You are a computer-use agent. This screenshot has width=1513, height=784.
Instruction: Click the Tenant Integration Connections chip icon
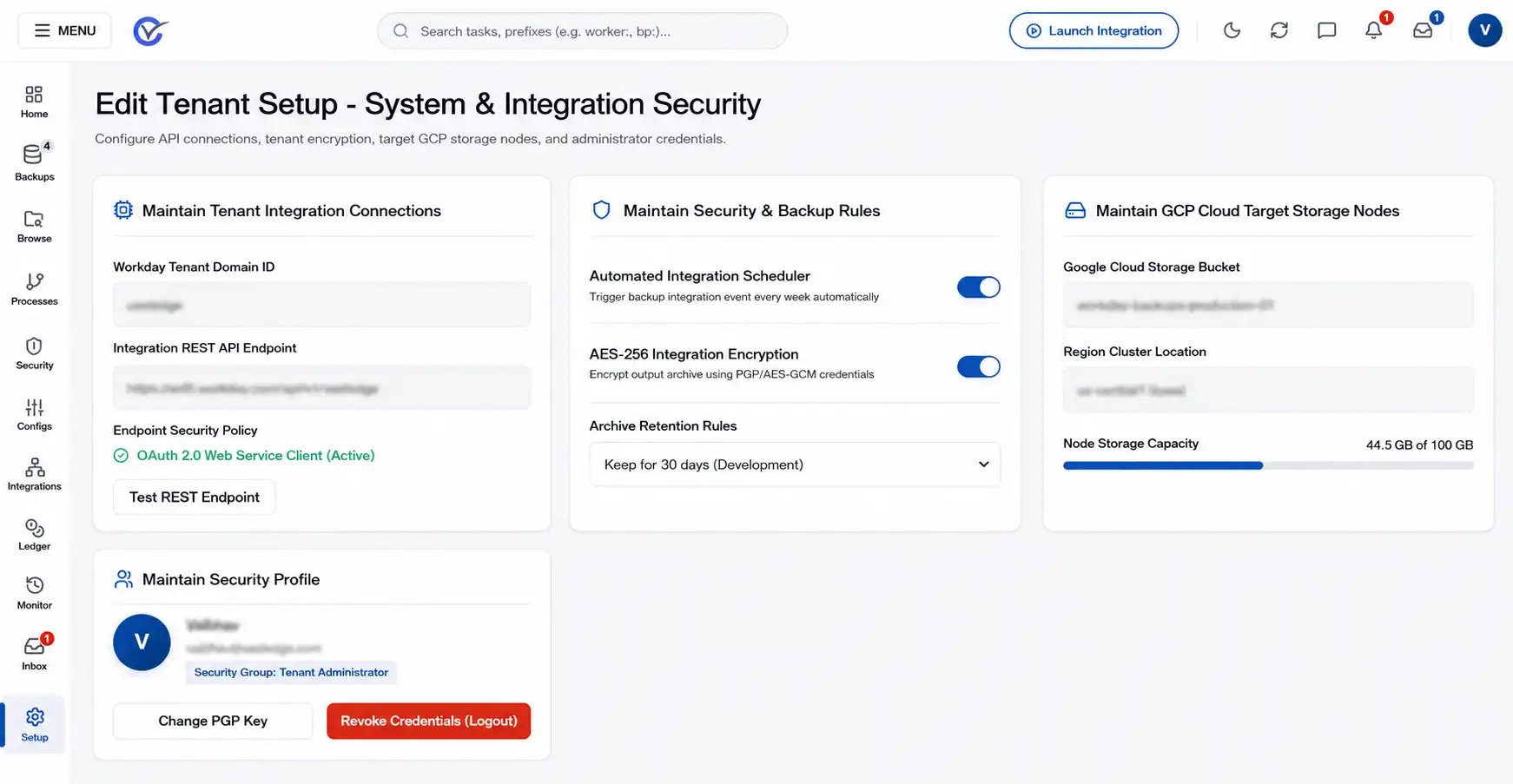coord(123,210)
